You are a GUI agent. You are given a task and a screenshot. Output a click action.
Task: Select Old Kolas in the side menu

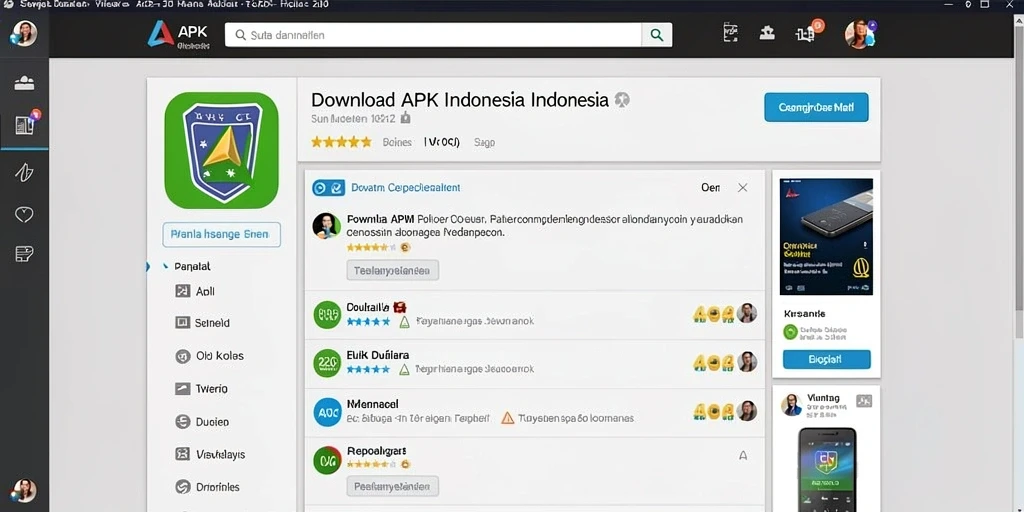(210, 356)
